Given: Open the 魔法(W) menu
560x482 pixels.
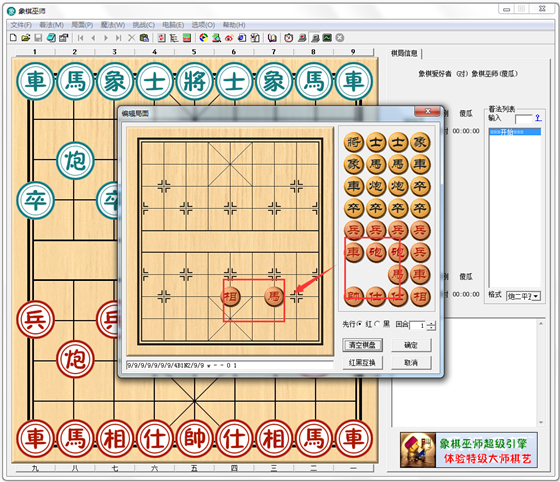Looking at the screenshot, I should point(113,25).
